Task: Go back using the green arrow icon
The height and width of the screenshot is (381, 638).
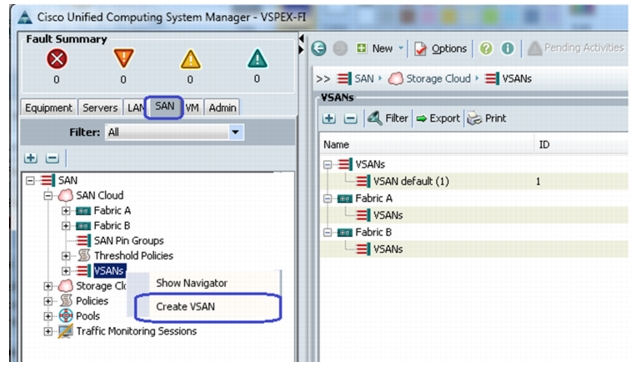Action: pyautogui.click(x=319, y=49)
